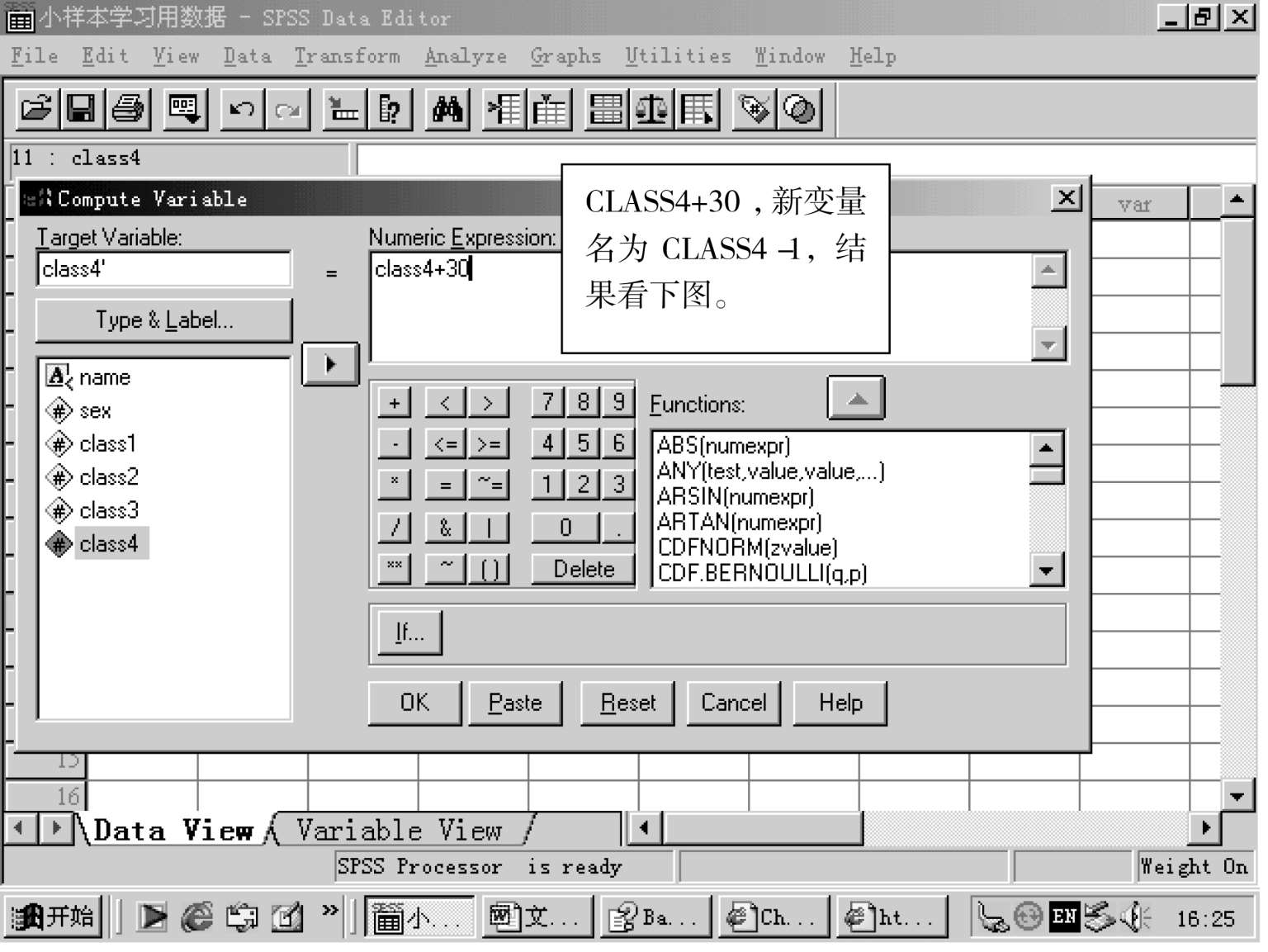Click the parentheses keypad button
Screen dimensions: 1268x952
coord(490,569)
